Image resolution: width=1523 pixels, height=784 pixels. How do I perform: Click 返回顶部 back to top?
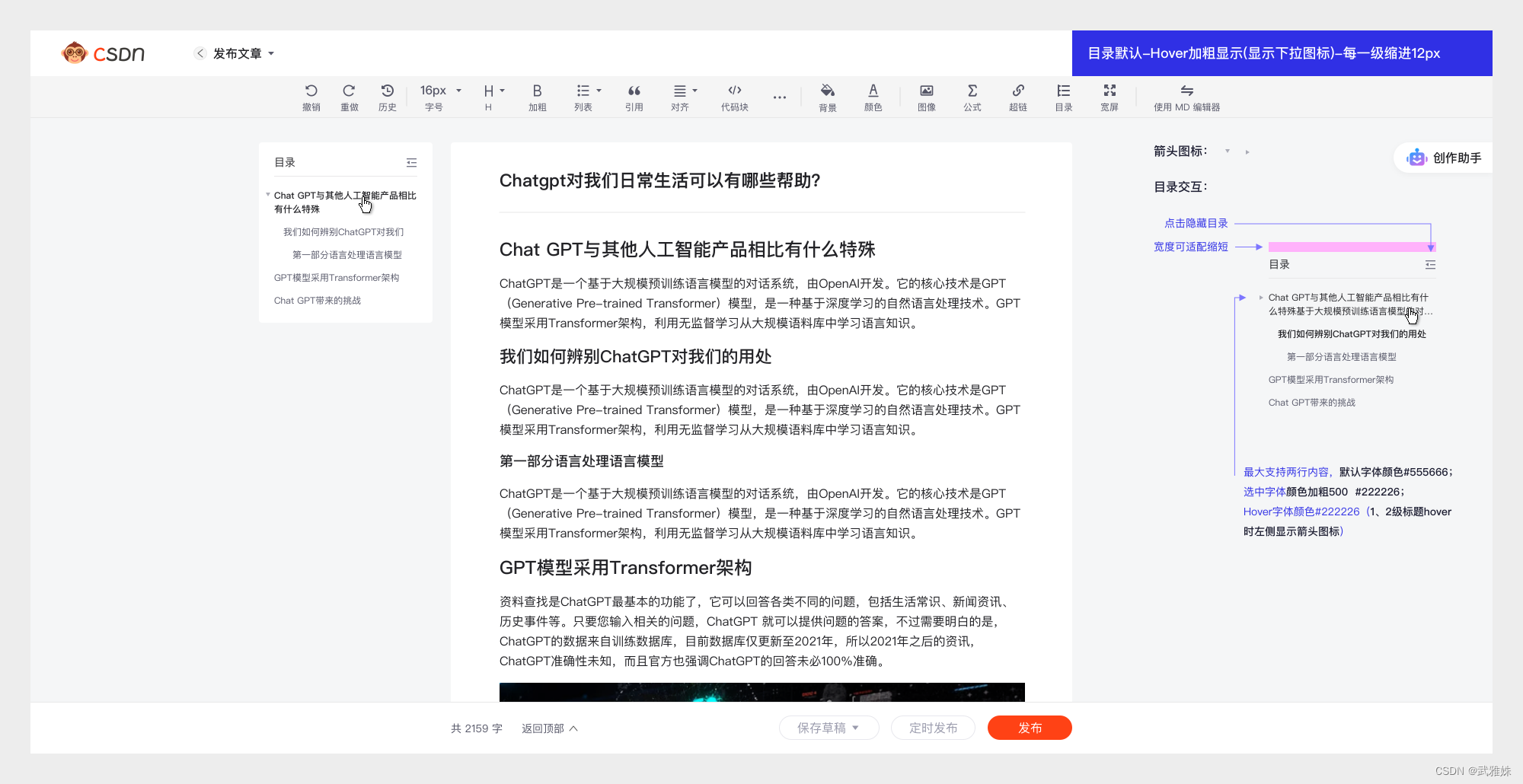[x=550, y=728]
